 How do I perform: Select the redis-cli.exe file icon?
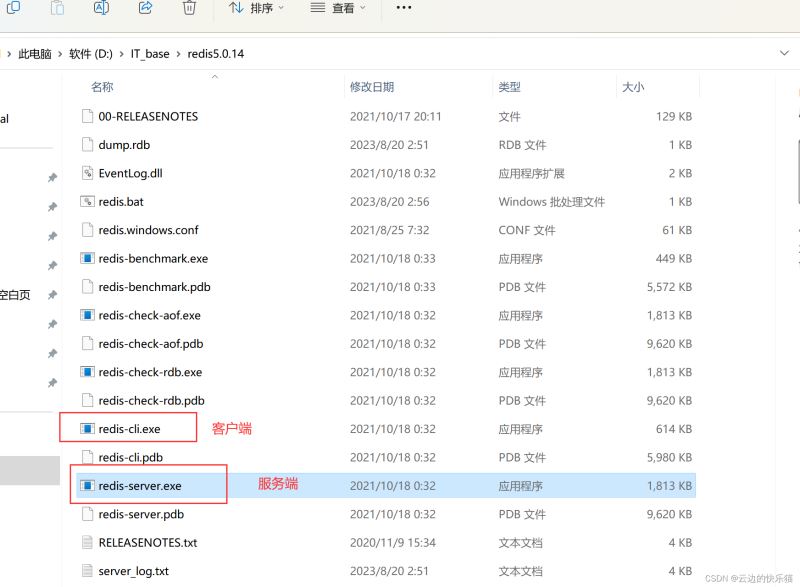[87, 429]
